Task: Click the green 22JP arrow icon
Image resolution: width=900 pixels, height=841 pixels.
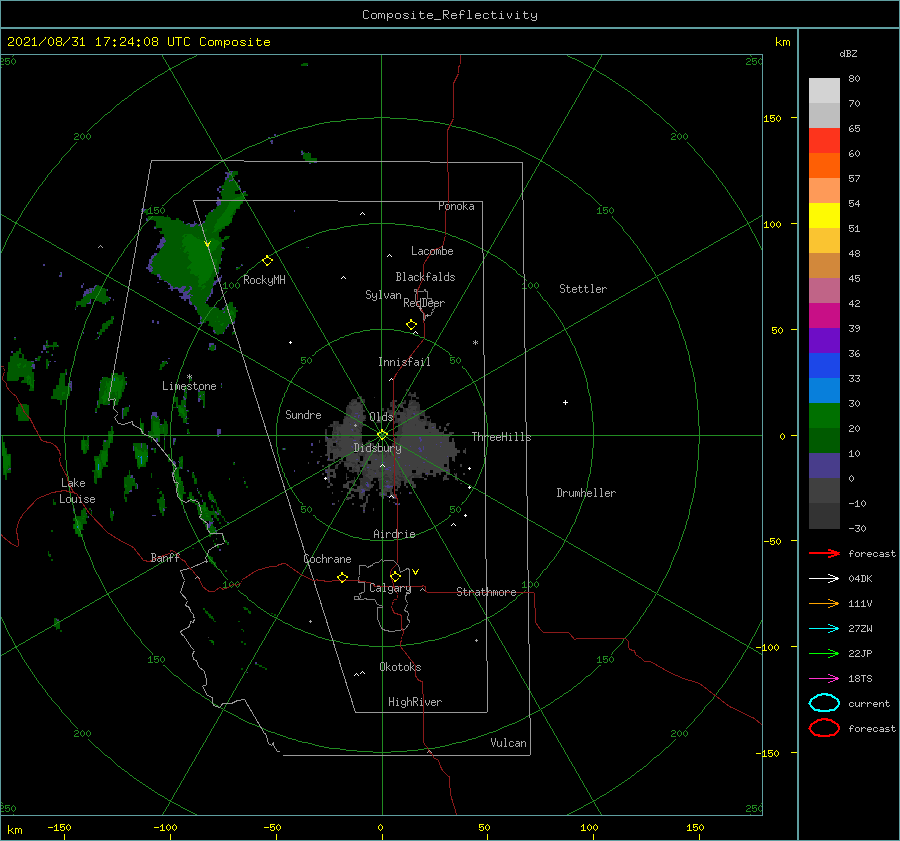Action: point(824,653)
